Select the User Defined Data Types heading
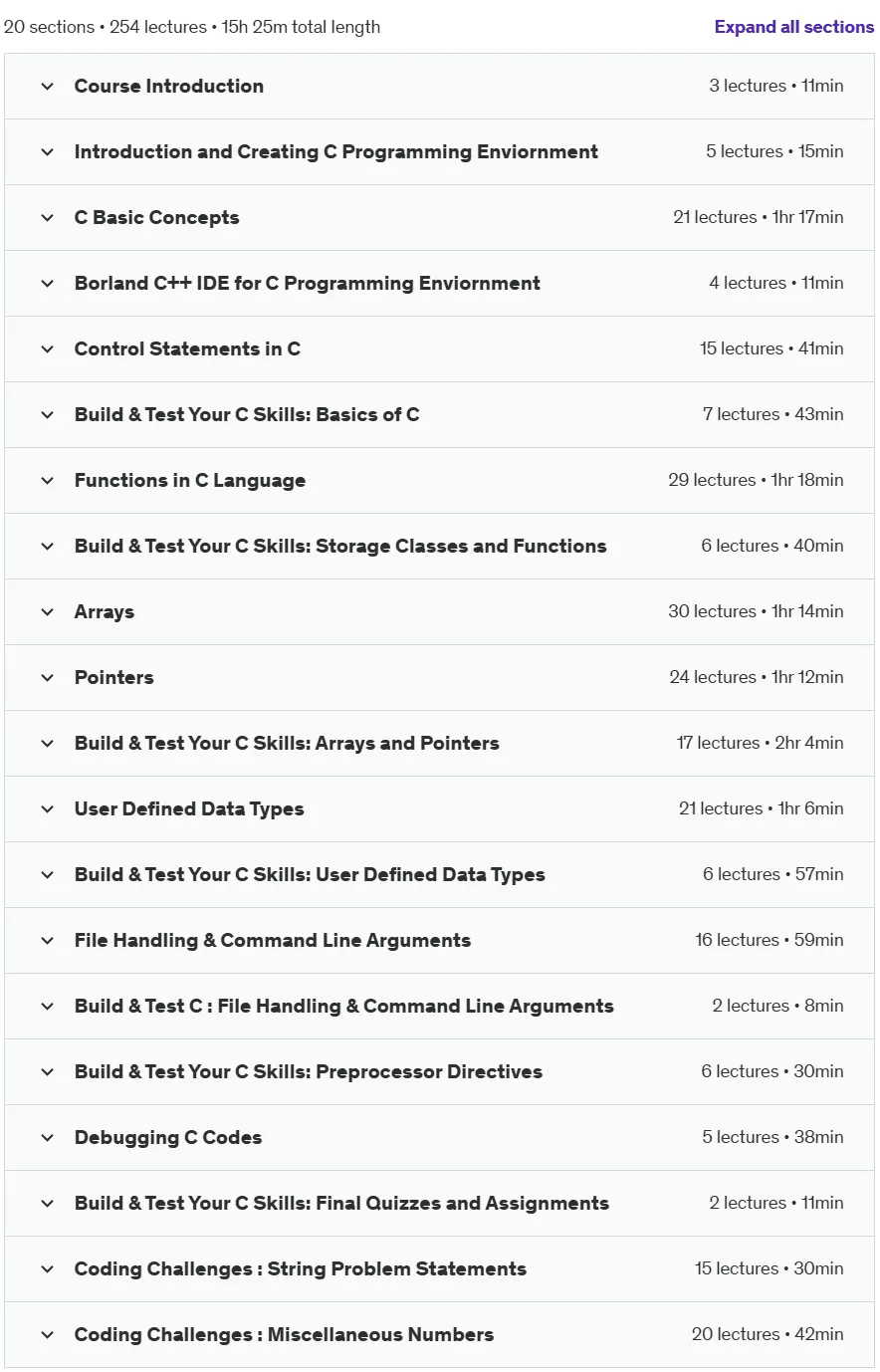The height and width of the screenshot is (1372, 880). (x=189, y=809)
